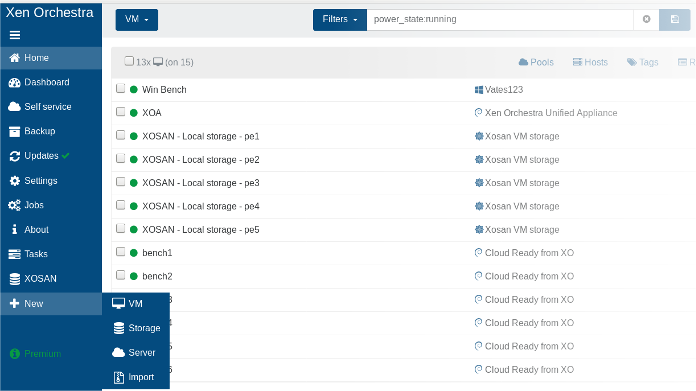Open Settings in the sidebar
The width and height of the screenshot is (696, 391).
pyautogui.click(x=51, y=181)
